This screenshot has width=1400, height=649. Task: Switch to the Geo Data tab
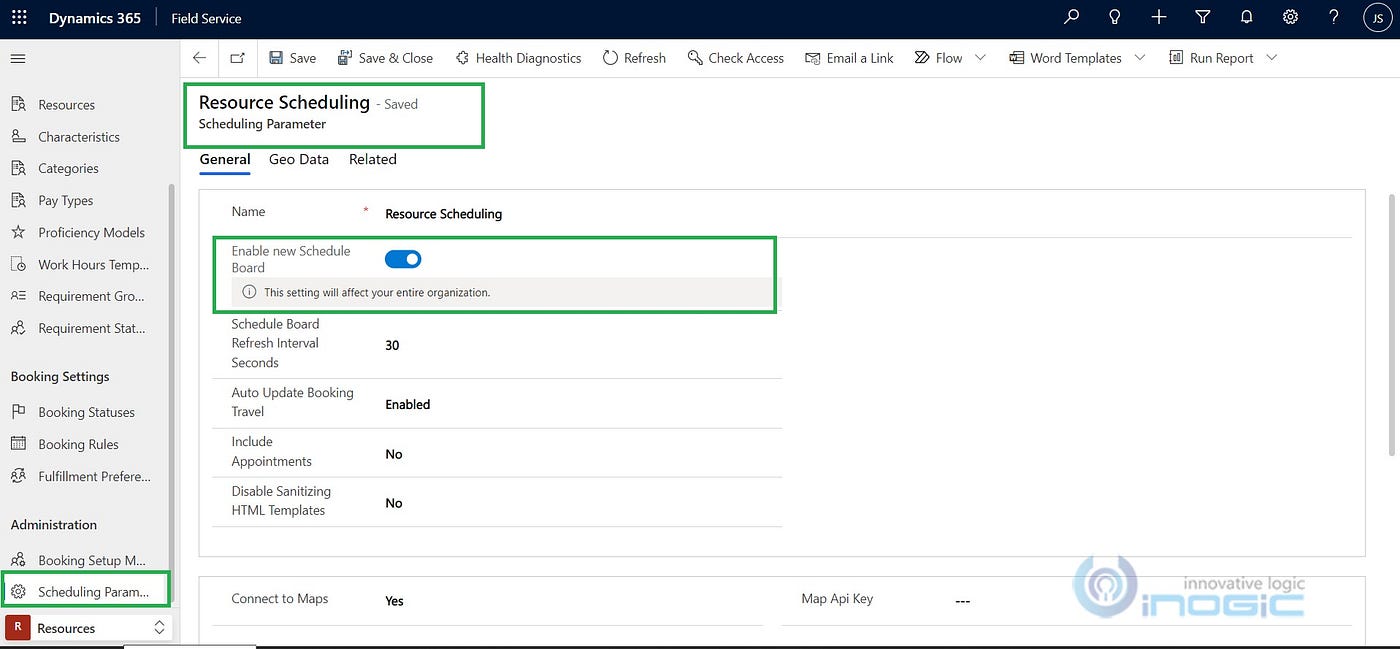click(299, 159)
